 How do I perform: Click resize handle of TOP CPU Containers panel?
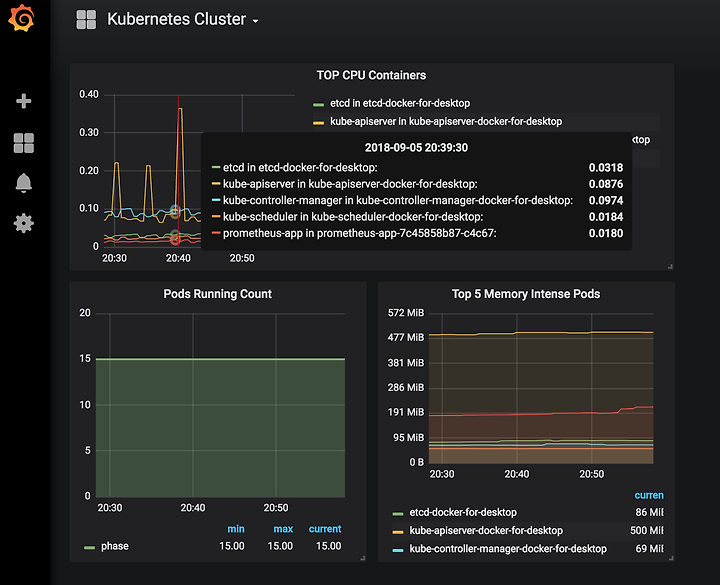click(670, 267)
